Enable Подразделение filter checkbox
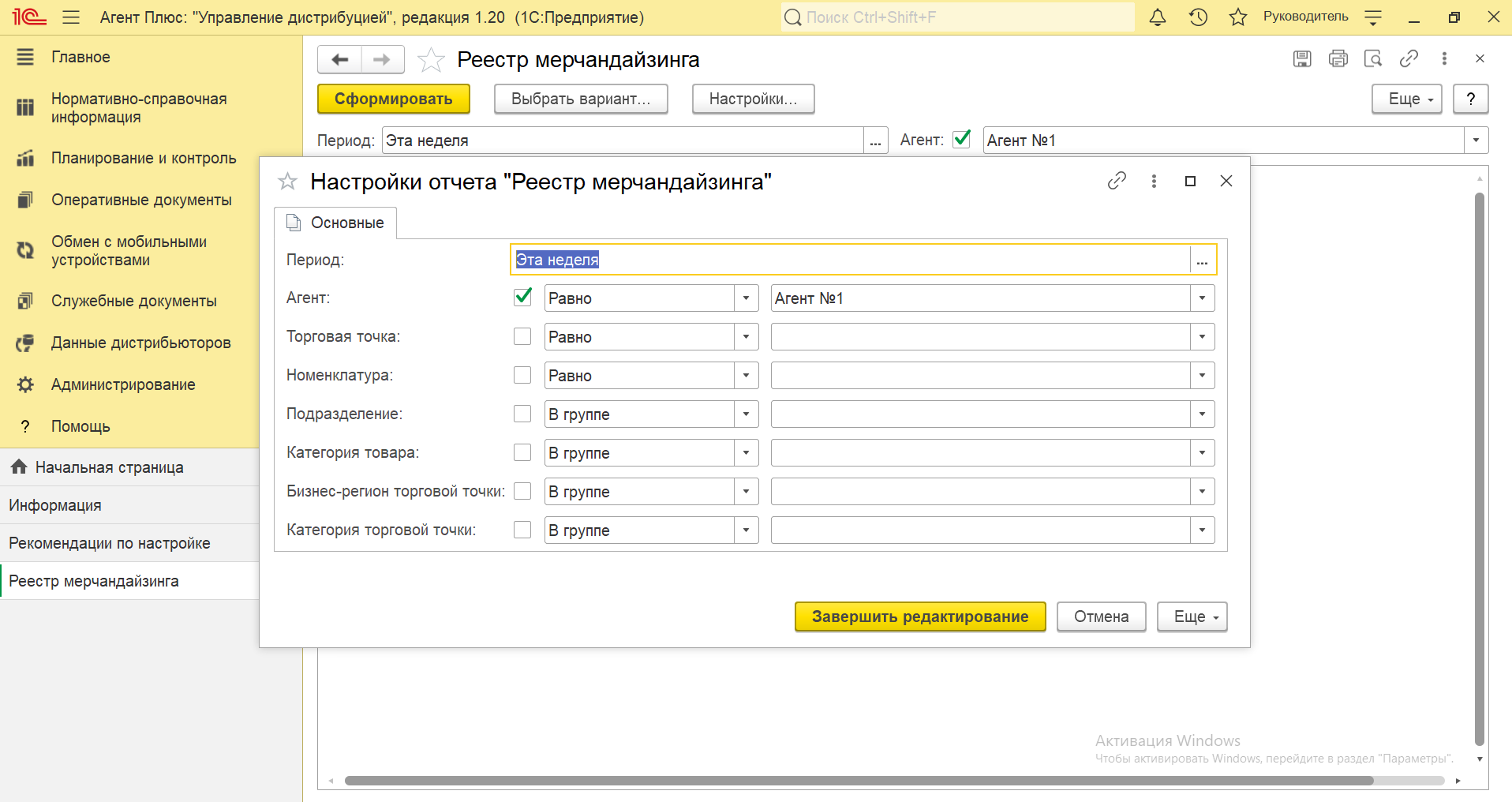1512x802 pixels. click(x=522, y=414)
